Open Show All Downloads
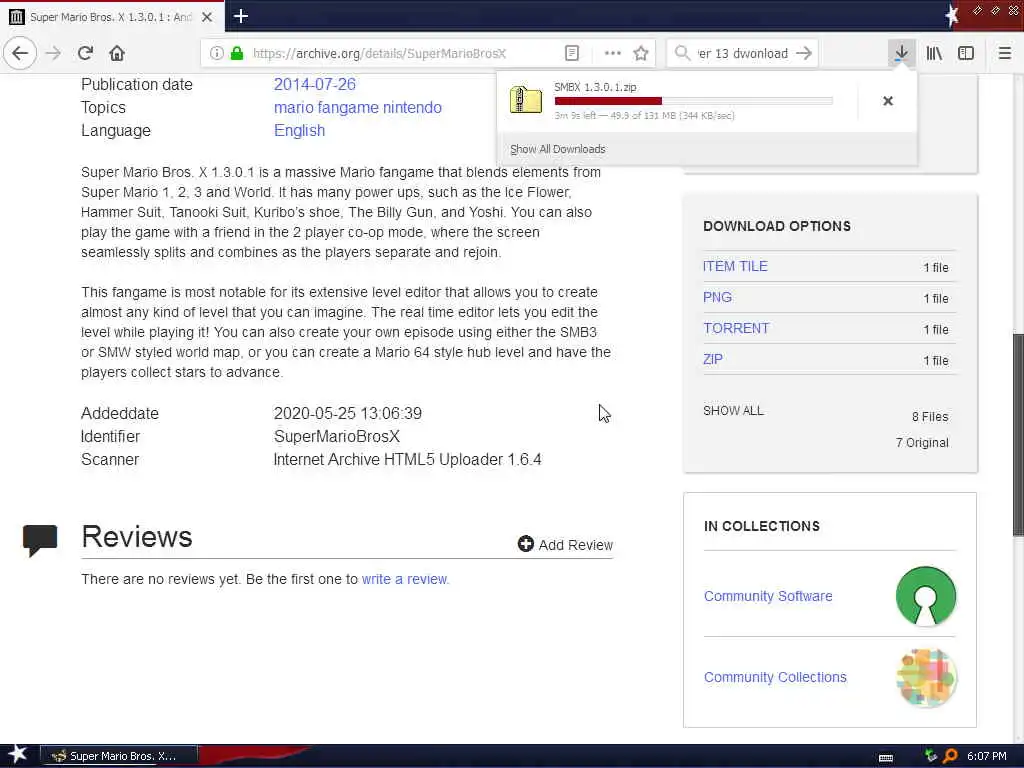Viewport: 1024px width, 768px height. (558, 149)
